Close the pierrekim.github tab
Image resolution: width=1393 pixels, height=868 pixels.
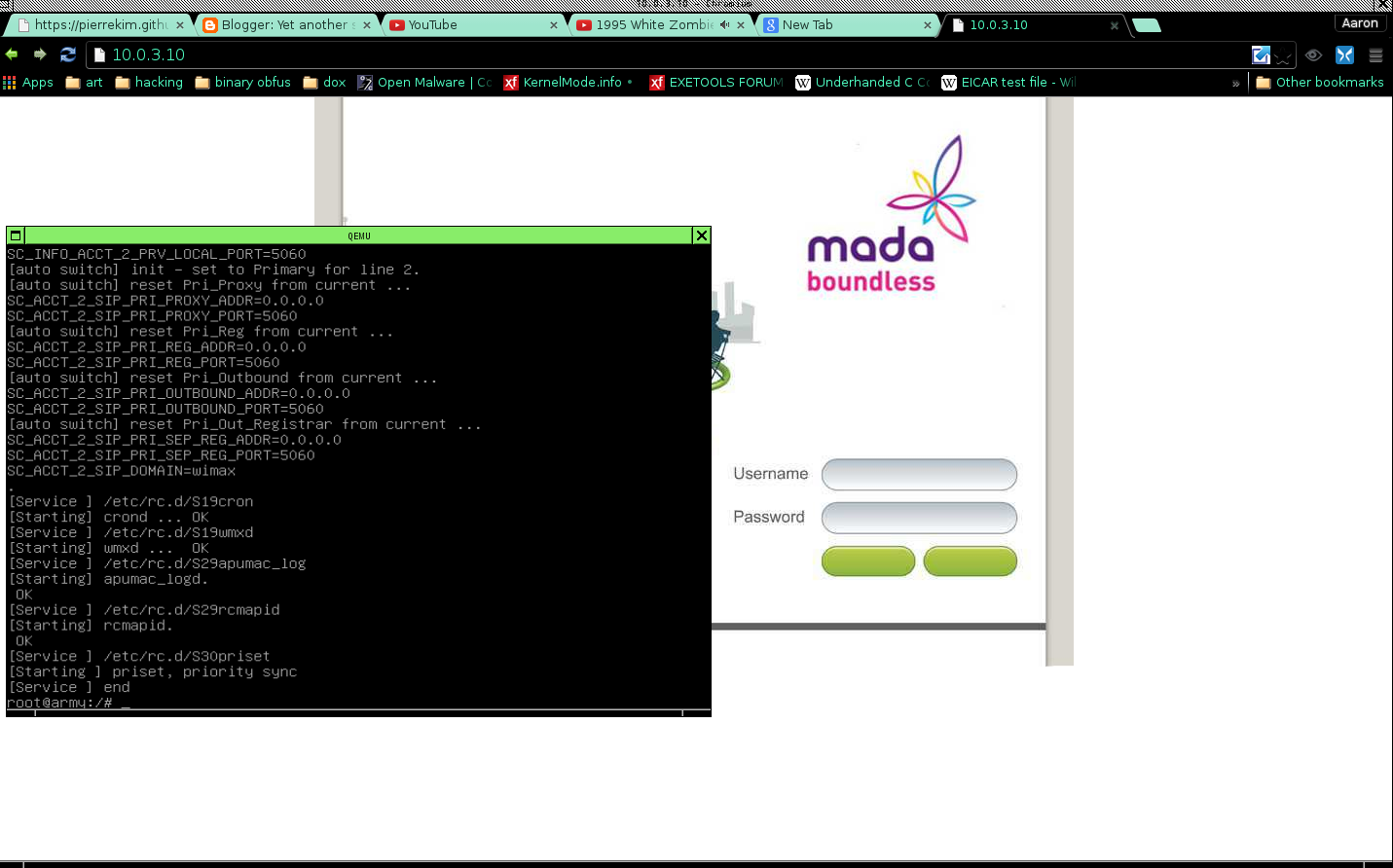[x=180, y=25]
